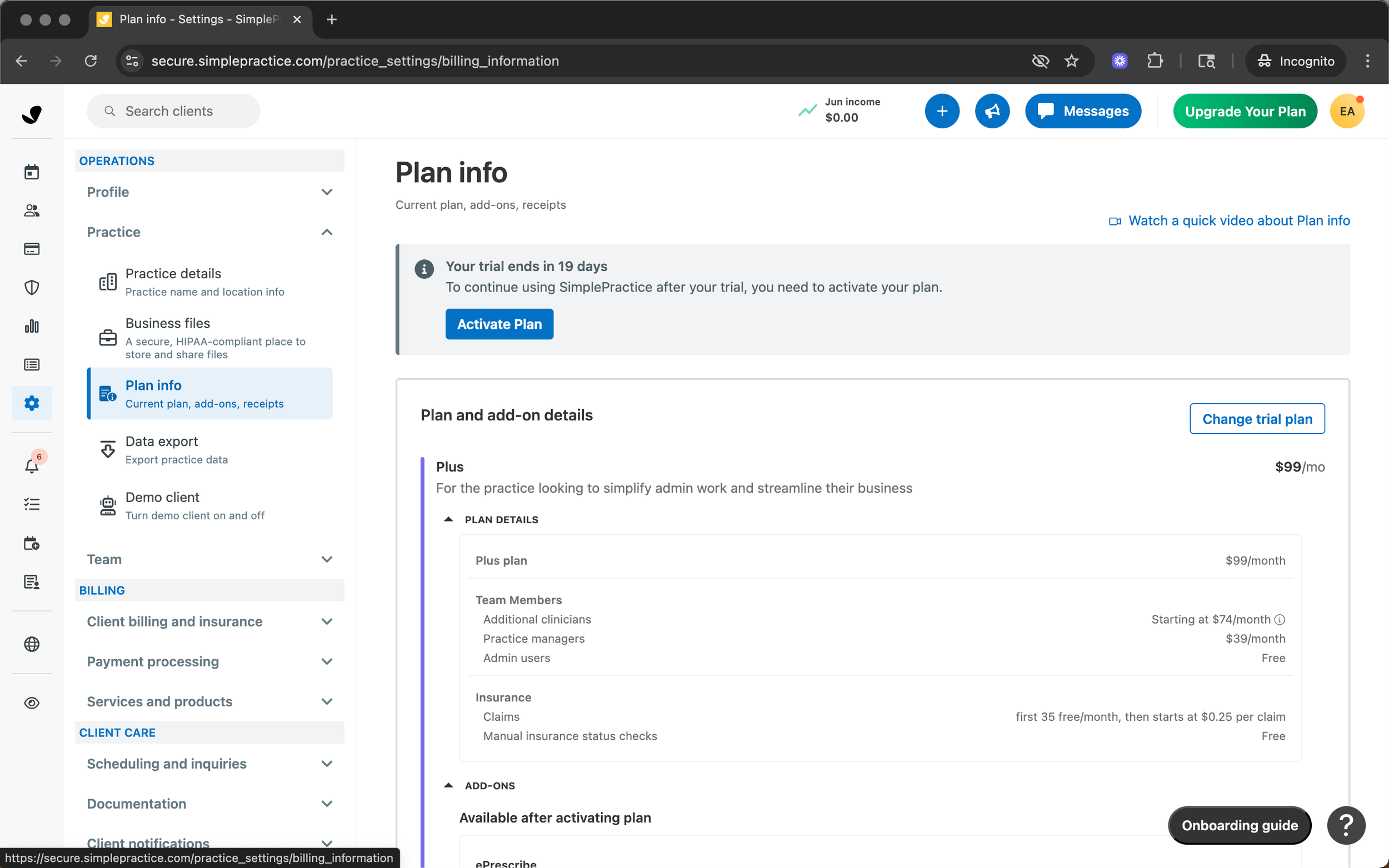Click the megaphone announcements icon
This screenshot has height=868, width=1389.
(x=992, y=112)
